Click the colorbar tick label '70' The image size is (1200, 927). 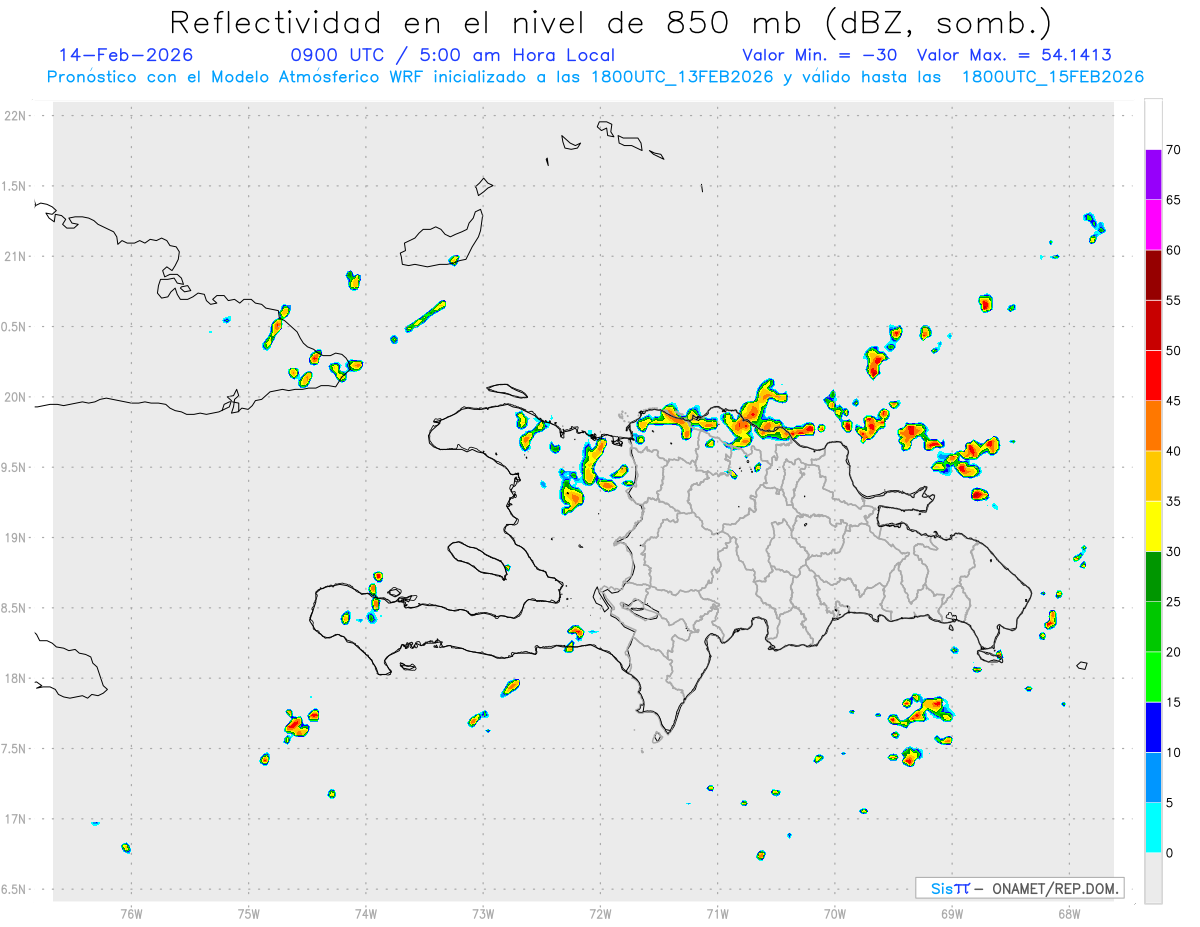(x=1174, y=150)
